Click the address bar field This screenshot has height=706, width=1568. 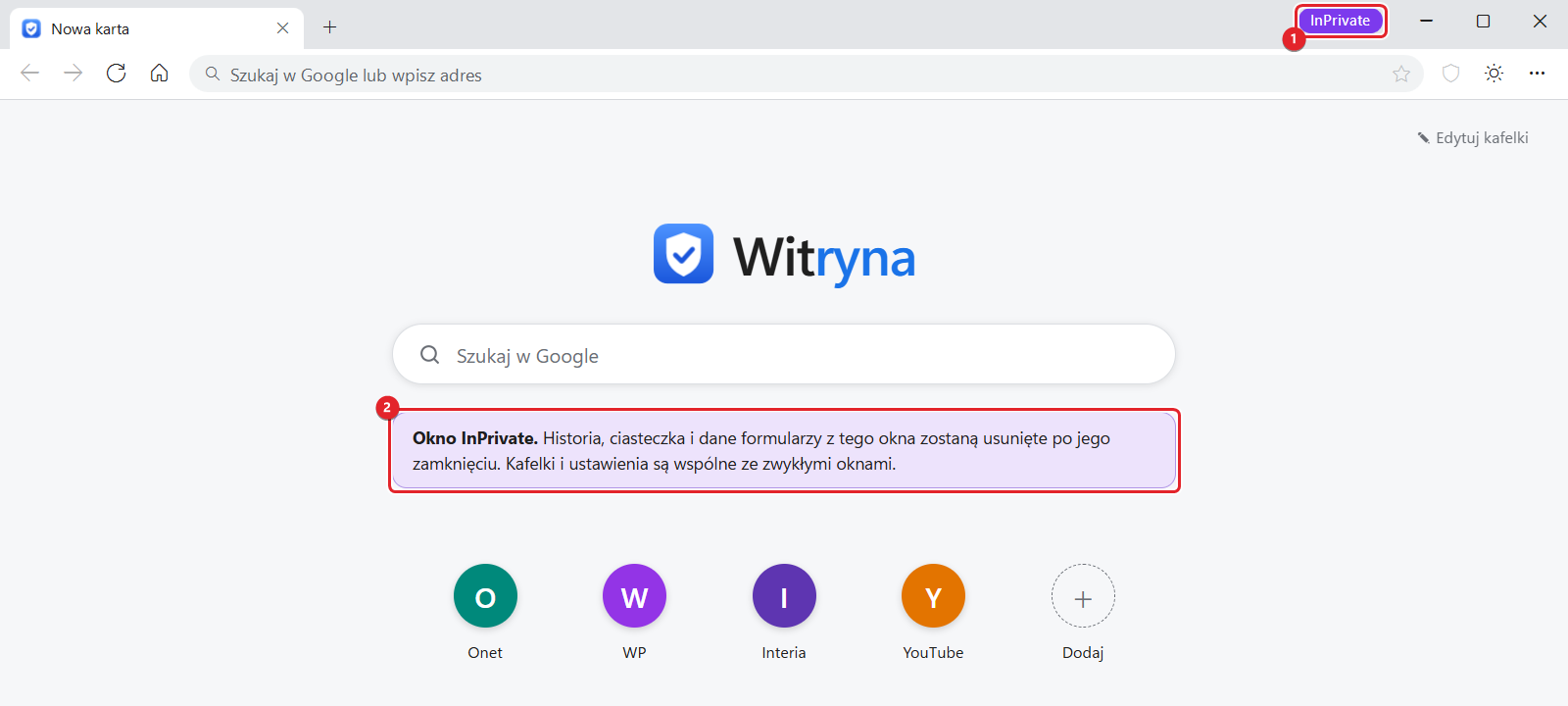[x=806, y=75]
